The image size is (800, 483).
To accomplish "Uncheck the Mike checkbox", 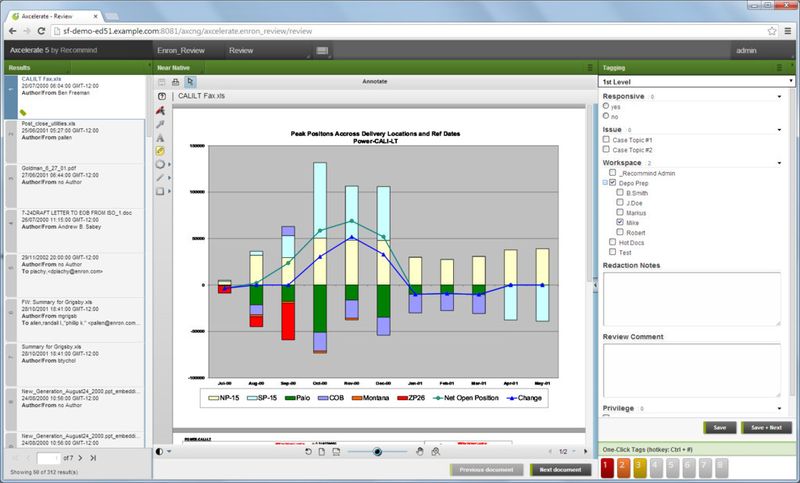I will point(620,222).
